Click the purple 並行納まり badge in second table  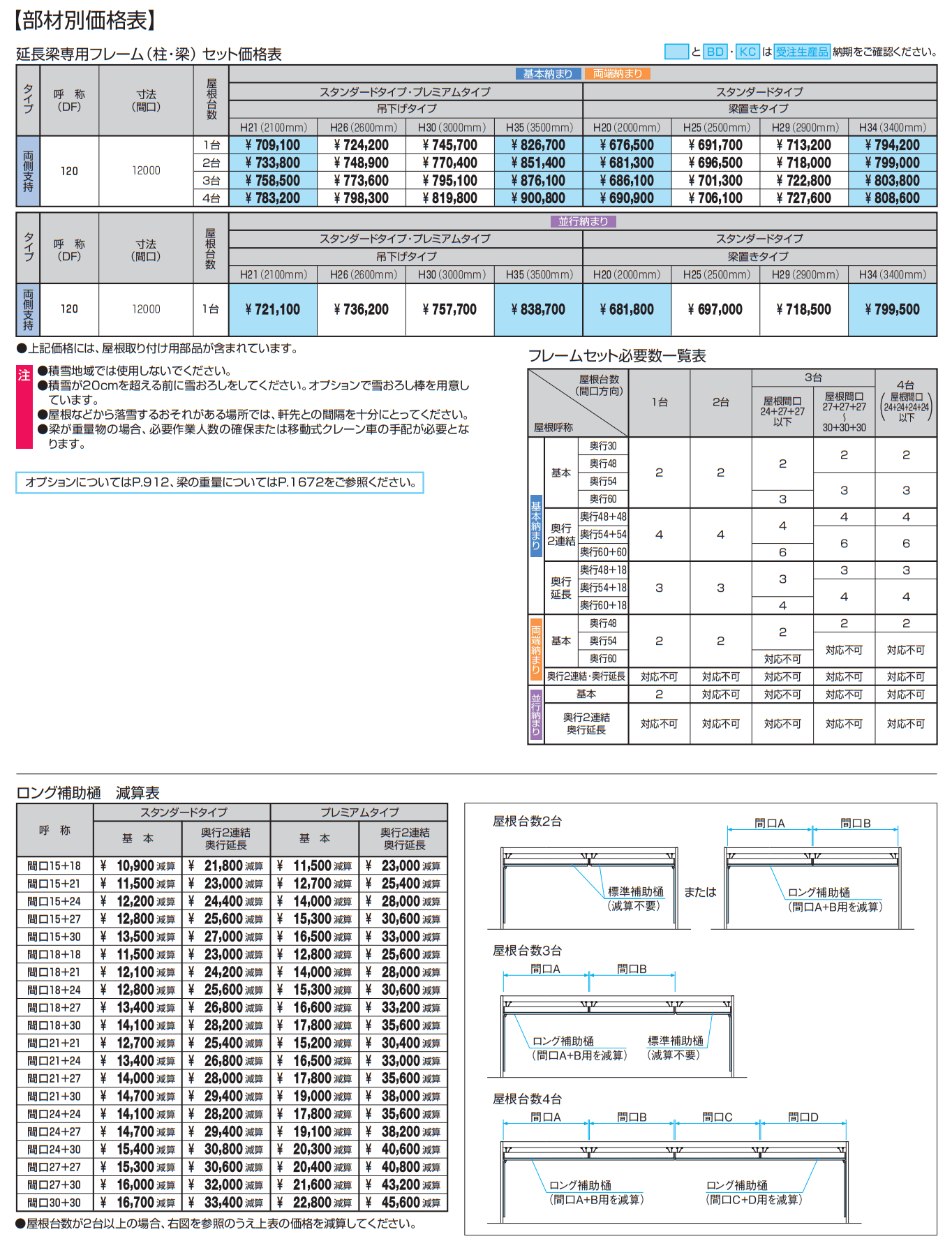(x=583, y=221)
